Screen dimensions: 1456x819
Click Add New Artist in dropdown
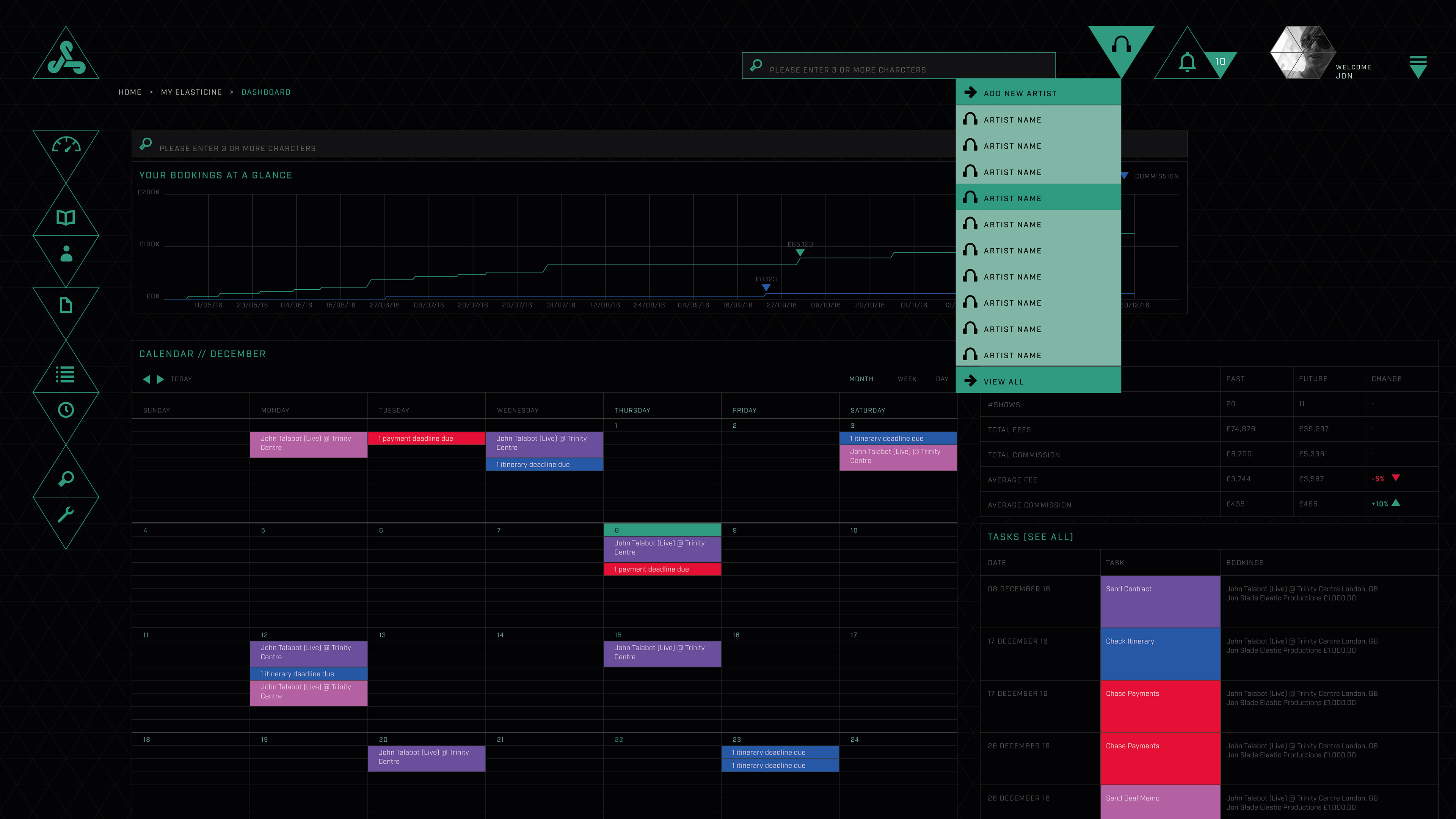point(1020,93)
